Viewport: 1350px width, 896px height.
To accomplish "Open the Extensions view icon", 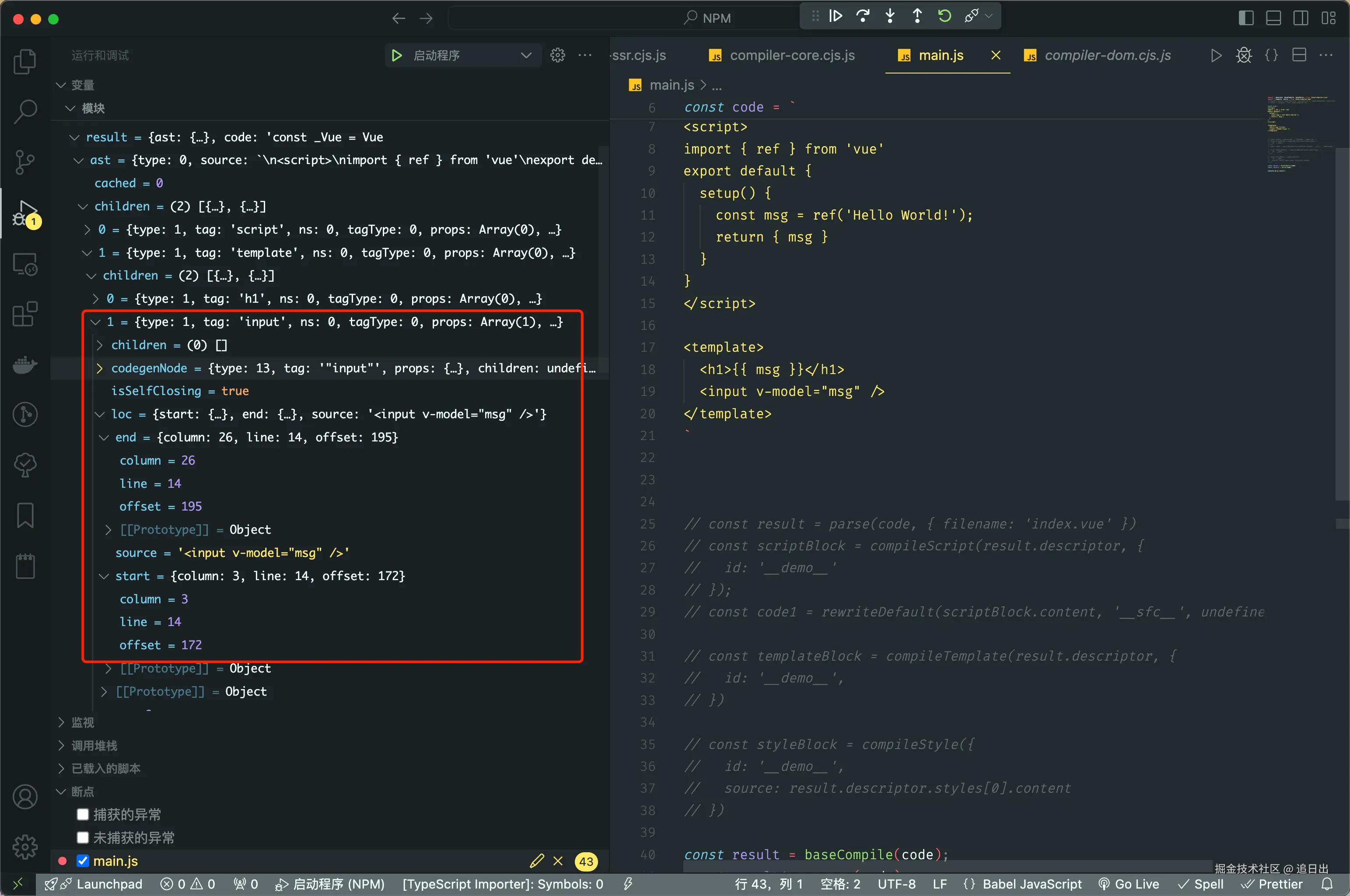I will coord(24,314).
